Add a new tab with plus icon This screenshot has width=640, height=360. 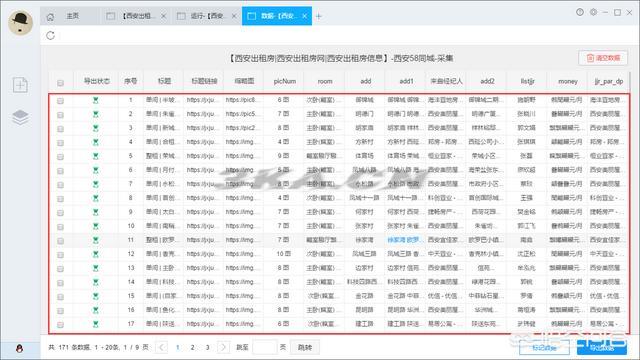[318, 16]
